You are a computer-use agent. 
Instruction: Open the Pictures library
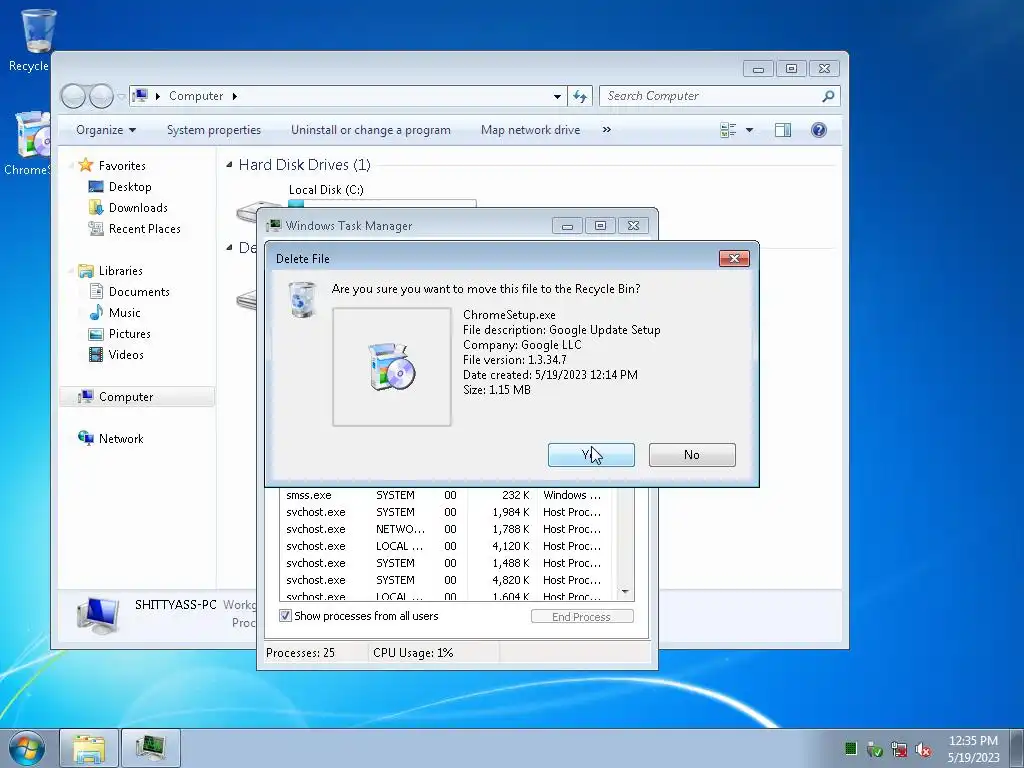tap(129, 334)
